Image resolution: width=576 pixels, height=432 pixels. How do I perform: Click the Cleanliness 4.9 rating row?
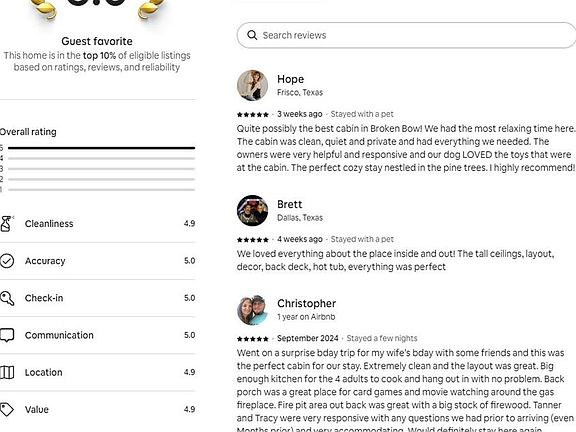(x=97, y=224)
